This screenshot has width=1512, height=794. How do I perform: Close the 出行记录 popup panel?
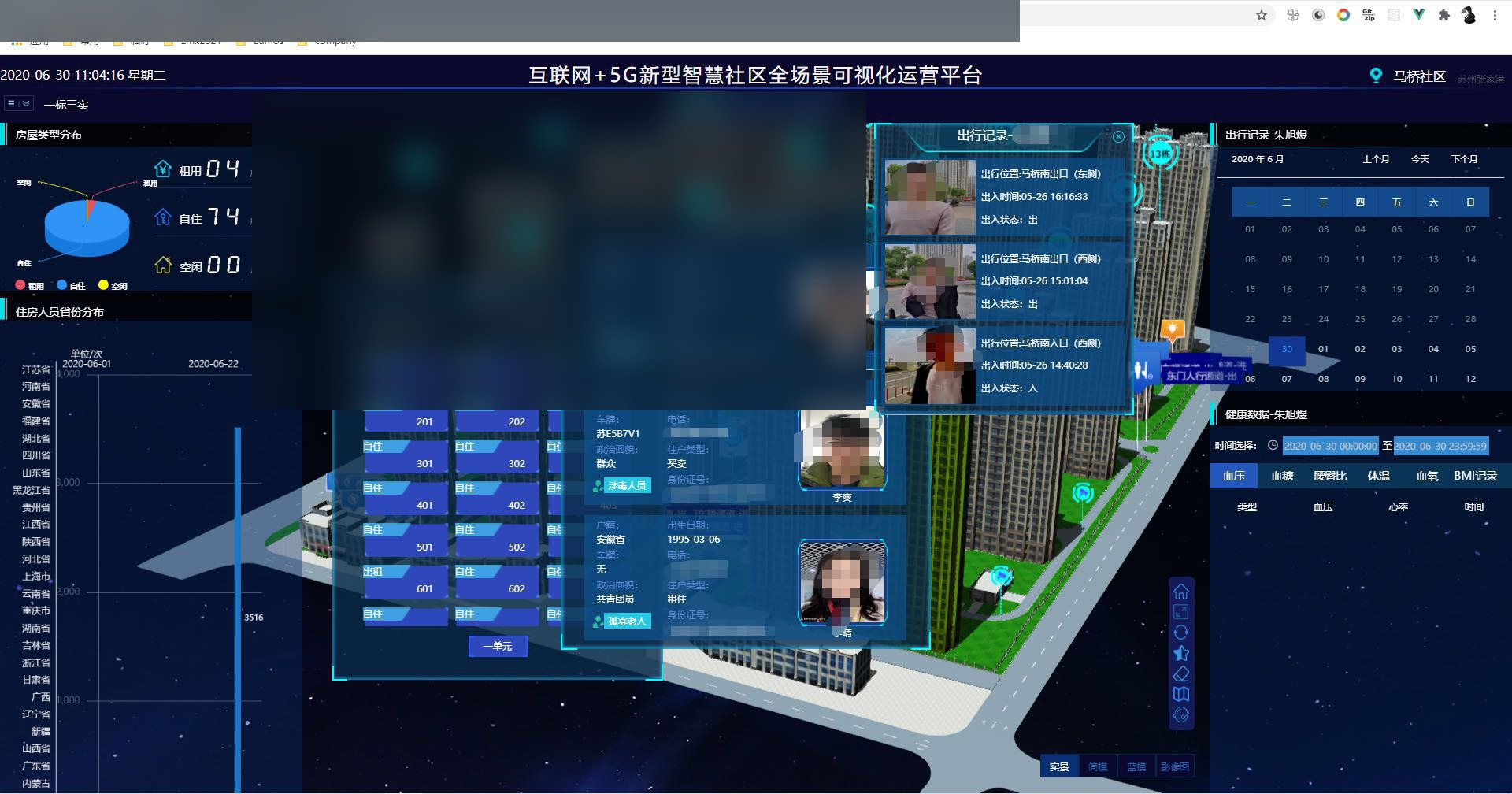pos(1118,136)
